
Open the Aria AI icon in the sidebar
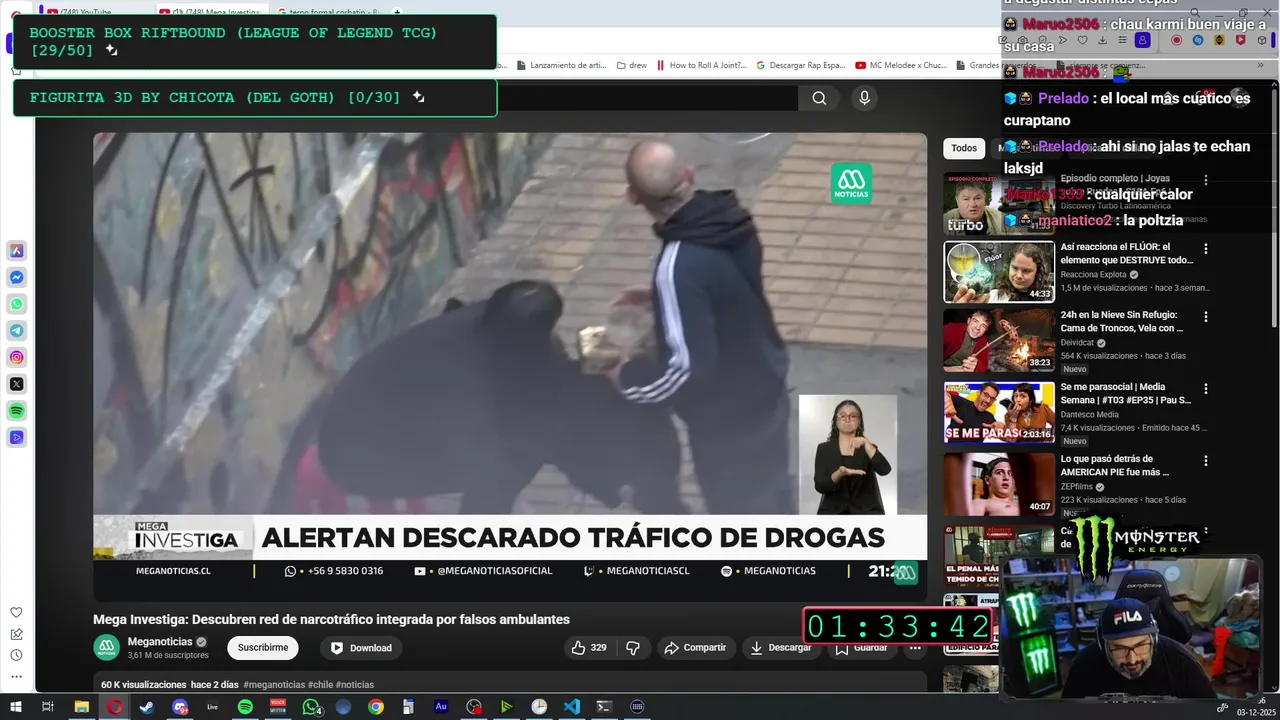[x=17, y=250]
